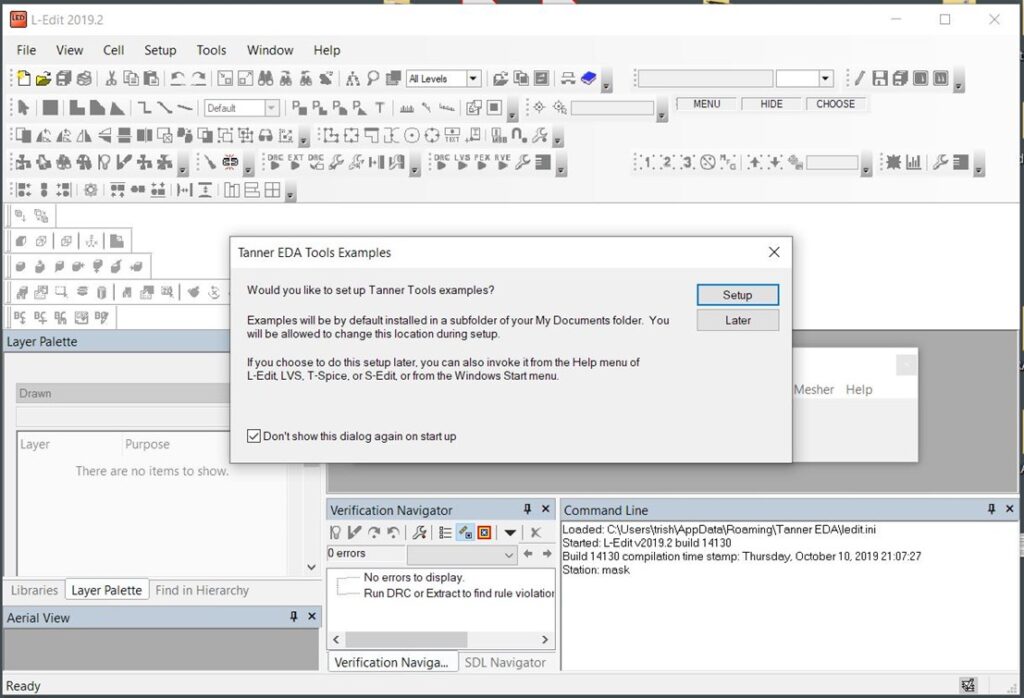Click the CHOOSE button

tap(835, 104)
